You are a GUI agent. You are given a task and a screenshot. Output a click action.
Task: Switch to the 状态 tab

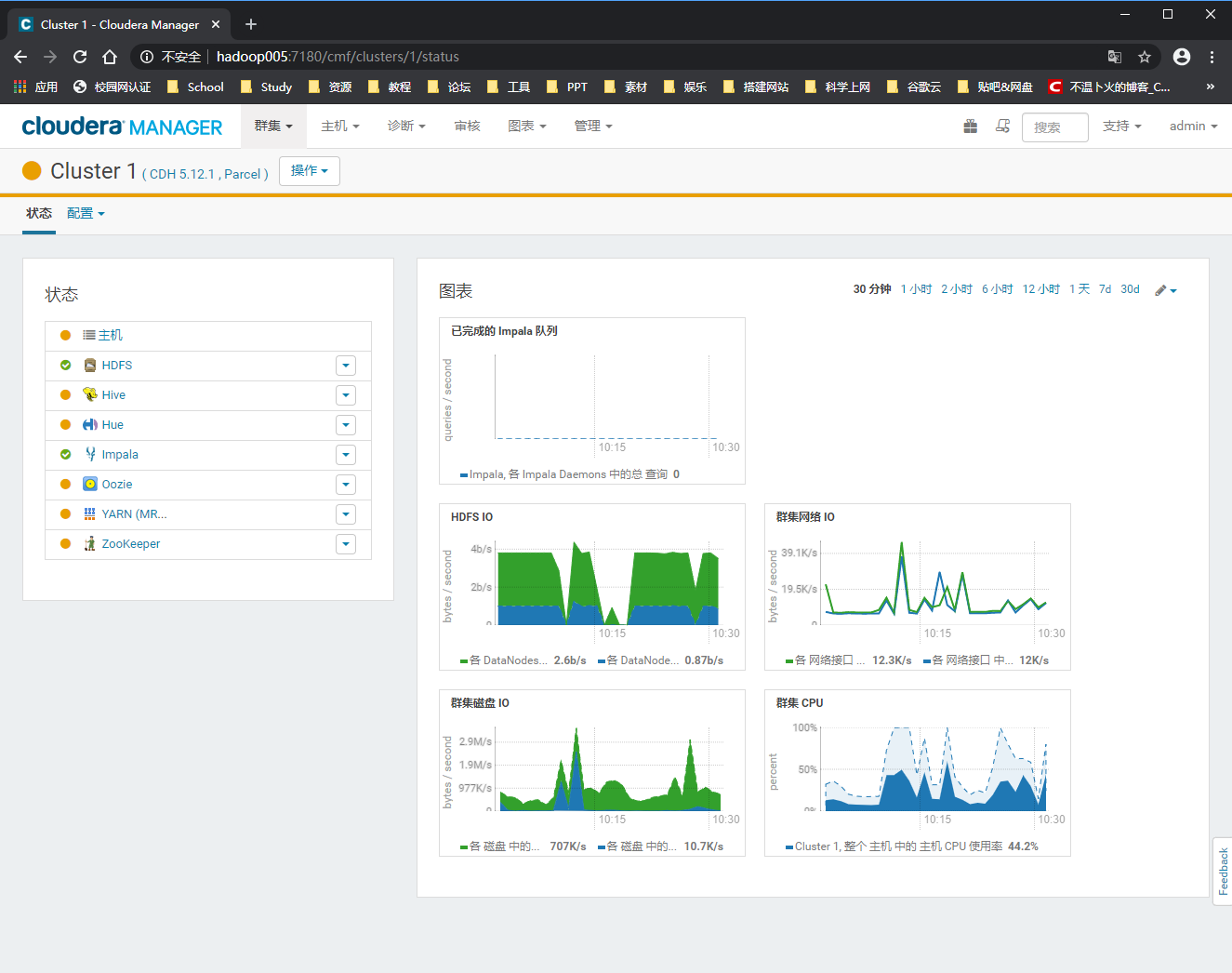coord(39,213)
